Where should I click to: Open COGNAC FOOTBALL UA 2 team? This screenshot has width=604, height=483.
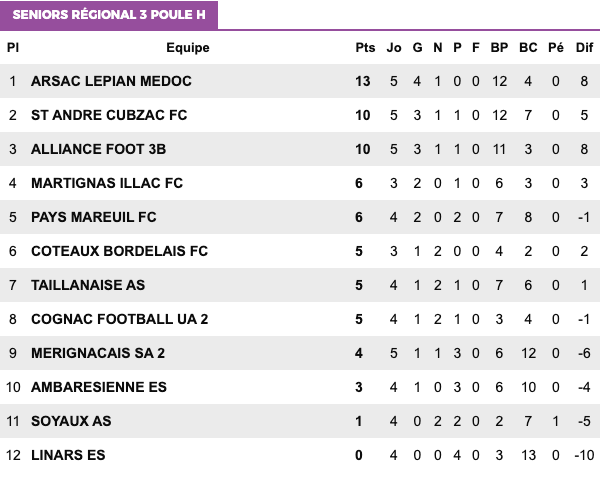coord(119,319)
